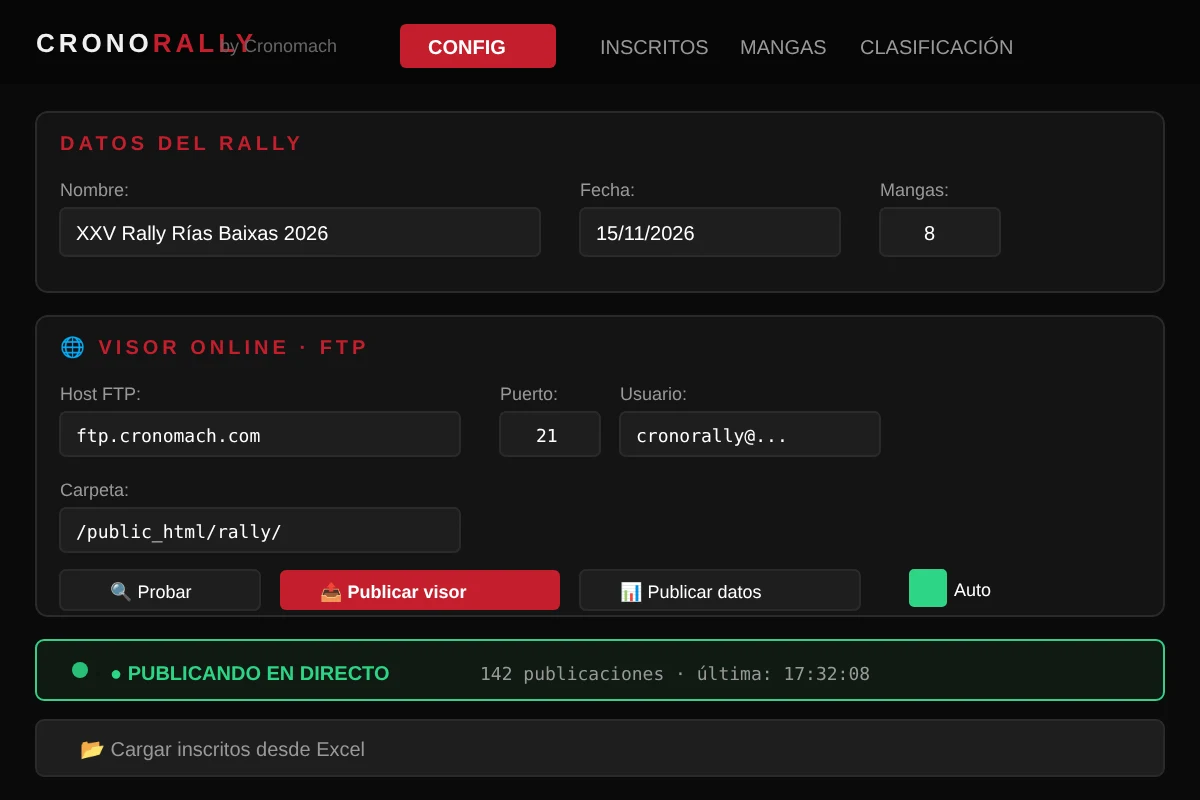Open the CONFIG tab
The image size is (1200, 800).
point(478,46)
